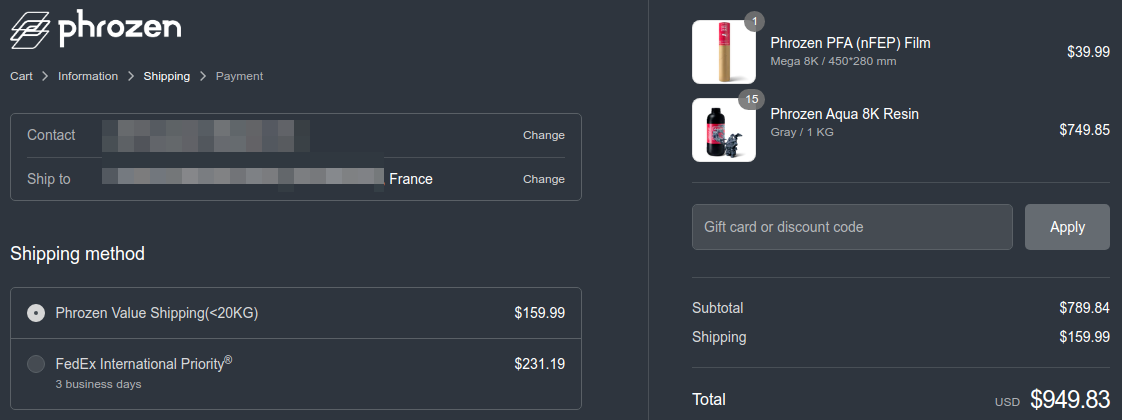Select Phrozen Value Shipping radio option
The width and height of the screenshot is (1122, 420).
tap(36, 313)
